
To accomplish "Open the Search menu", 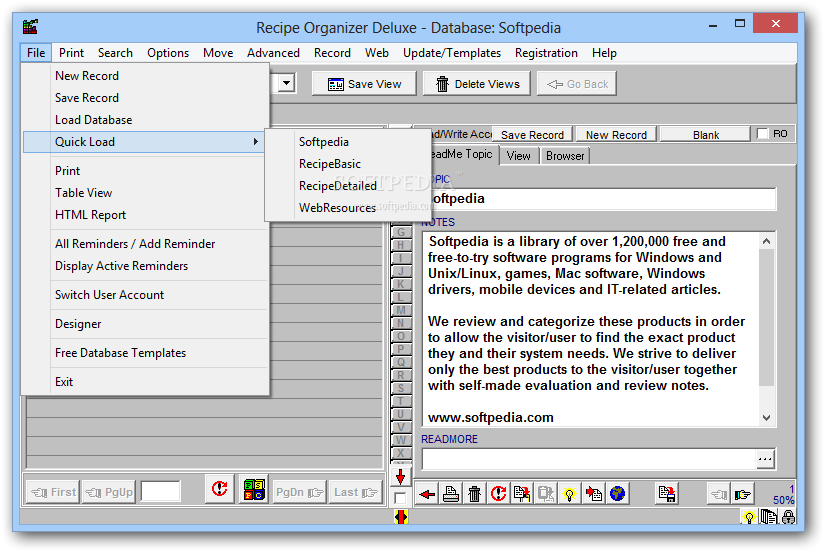I will click(115, 53).
